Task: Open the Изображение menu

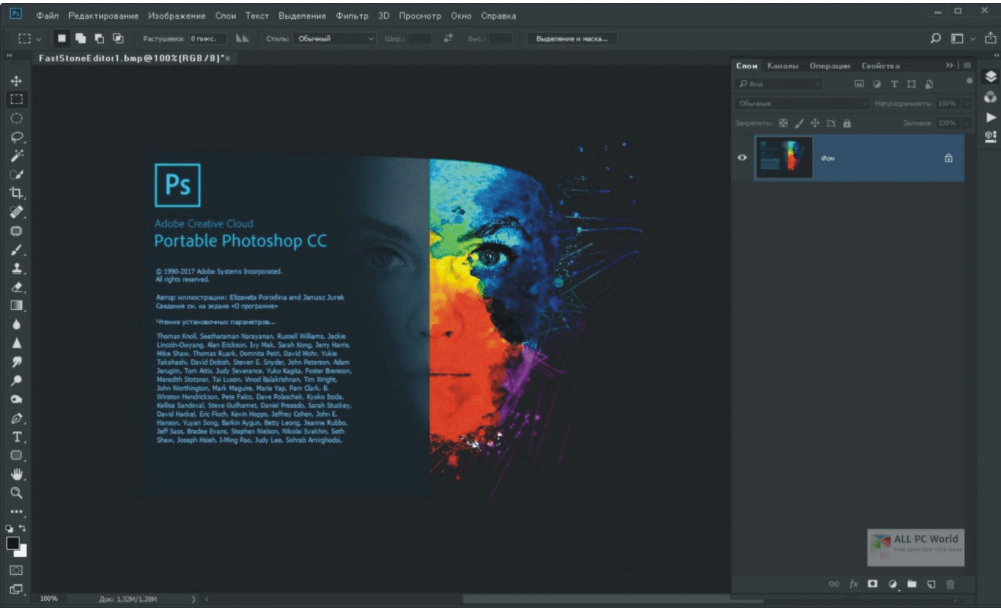Action: pyautogui.click(x=177, y=15)
